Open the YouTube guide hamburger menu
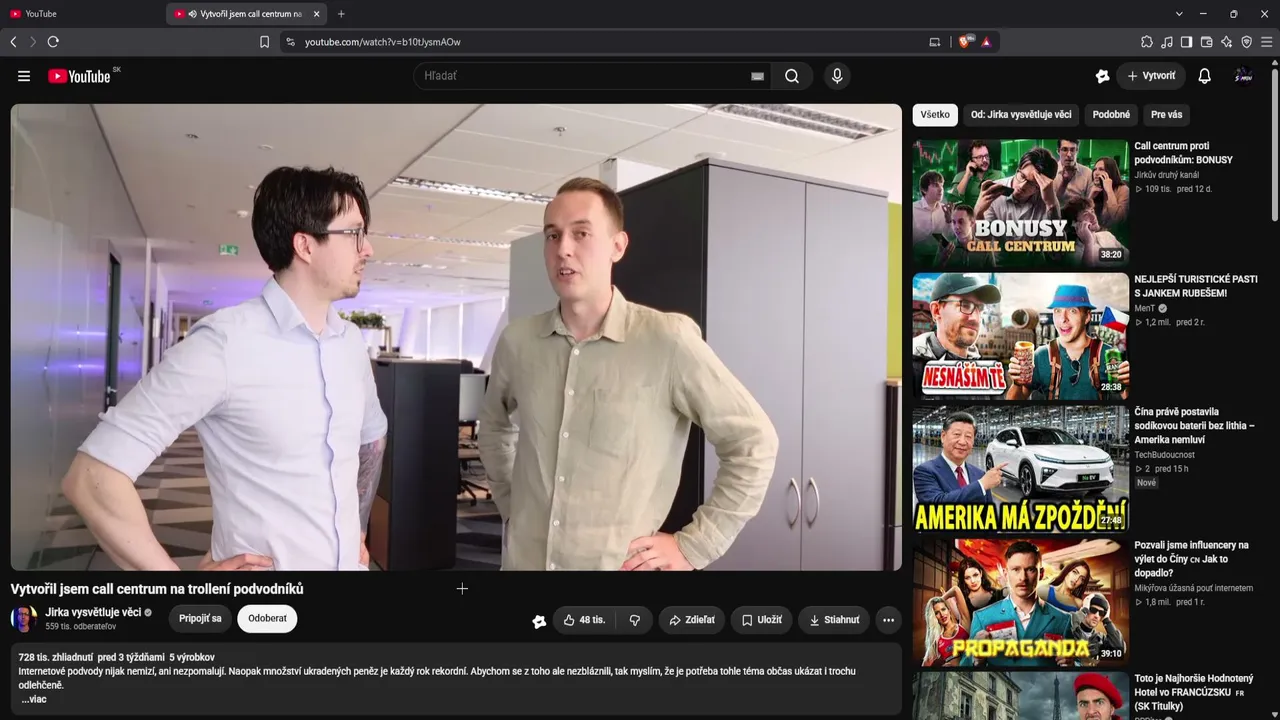 click(24, 76)
